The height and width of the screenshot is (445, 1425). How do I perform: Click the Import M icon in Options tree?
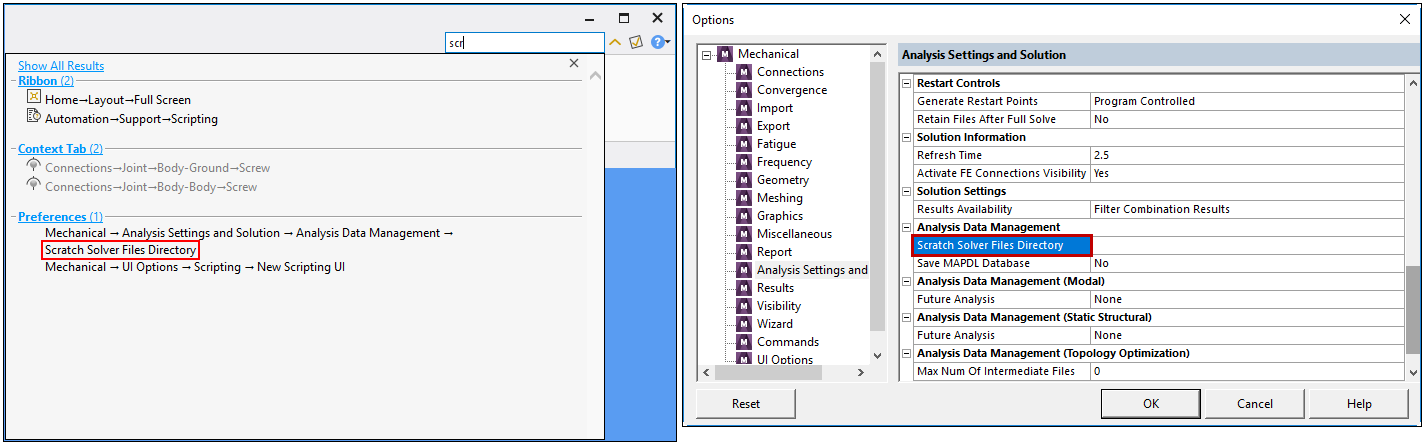(x=744, y=108)
